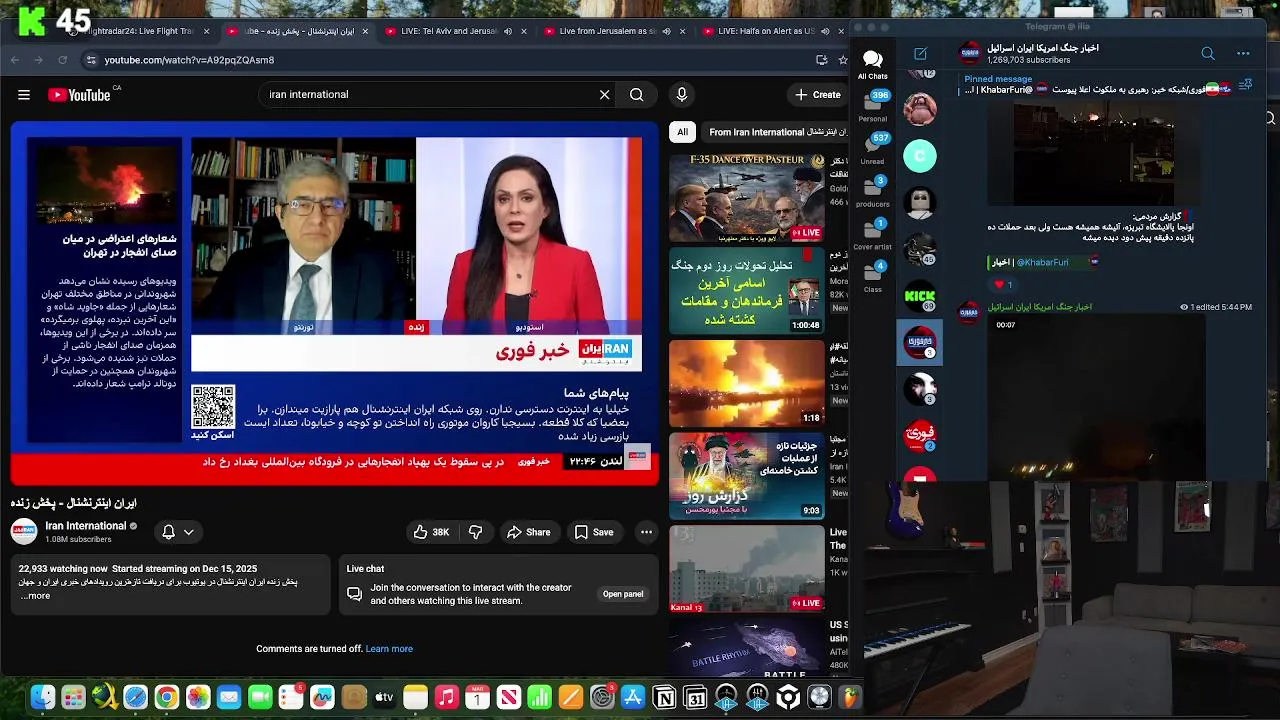
Task: Like the video with 38K thumbs up
Action: point(431,532)
